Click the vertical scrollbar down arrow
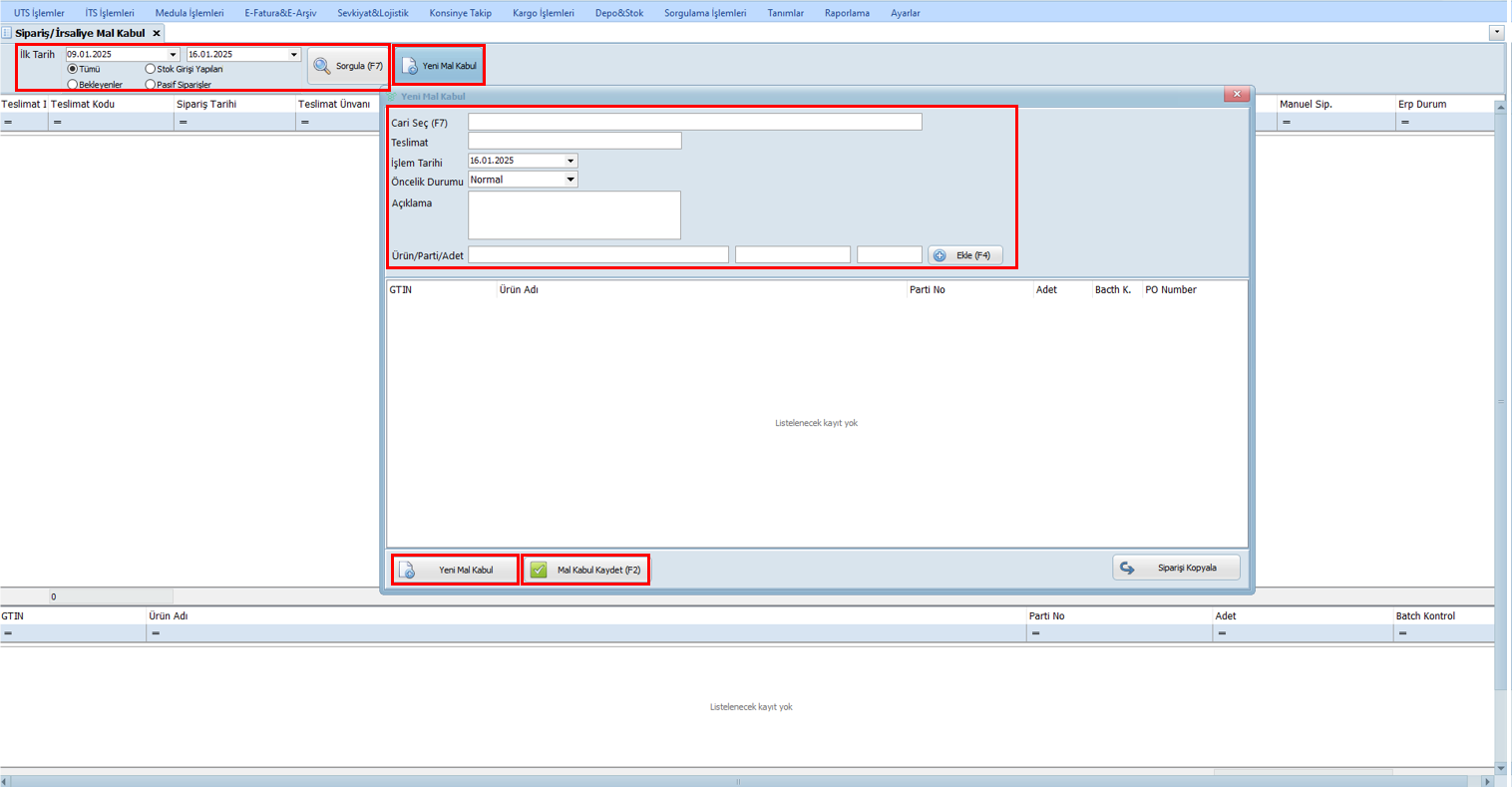 (1501, 768)
